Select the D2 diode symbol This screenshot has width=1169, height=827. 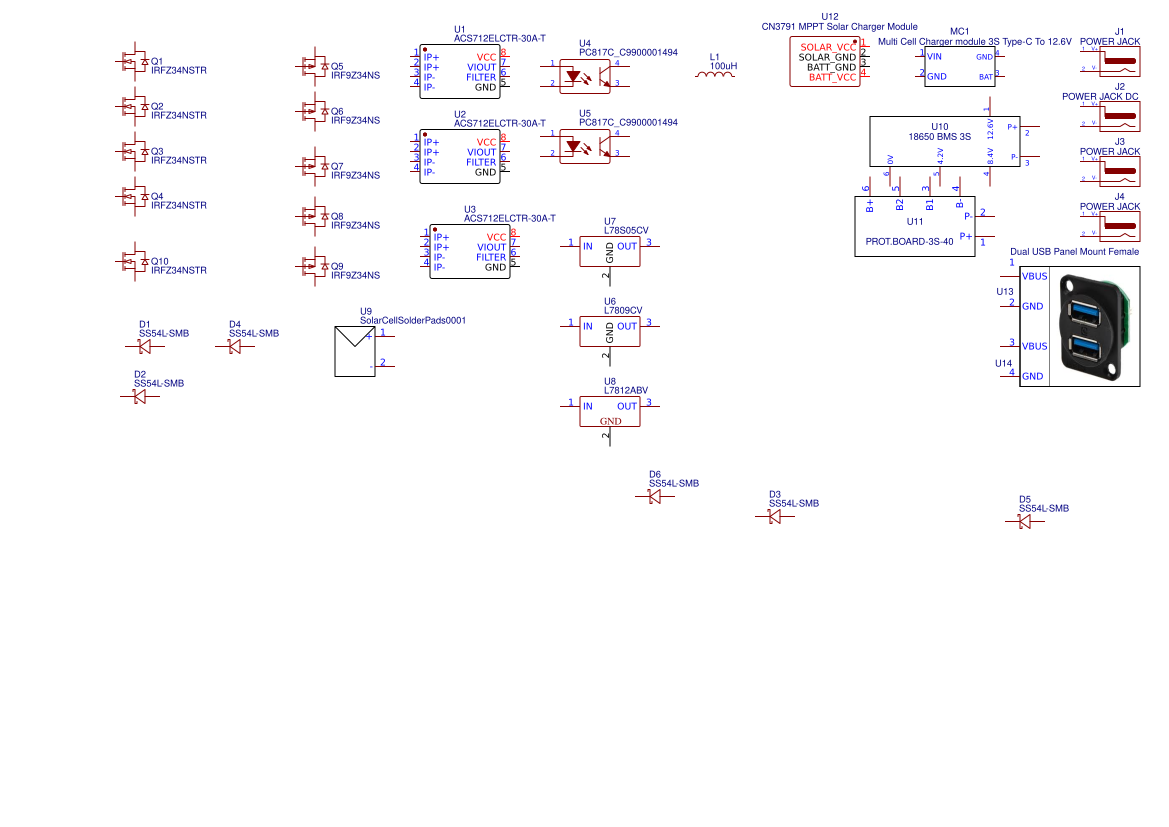tap(139, 397)
